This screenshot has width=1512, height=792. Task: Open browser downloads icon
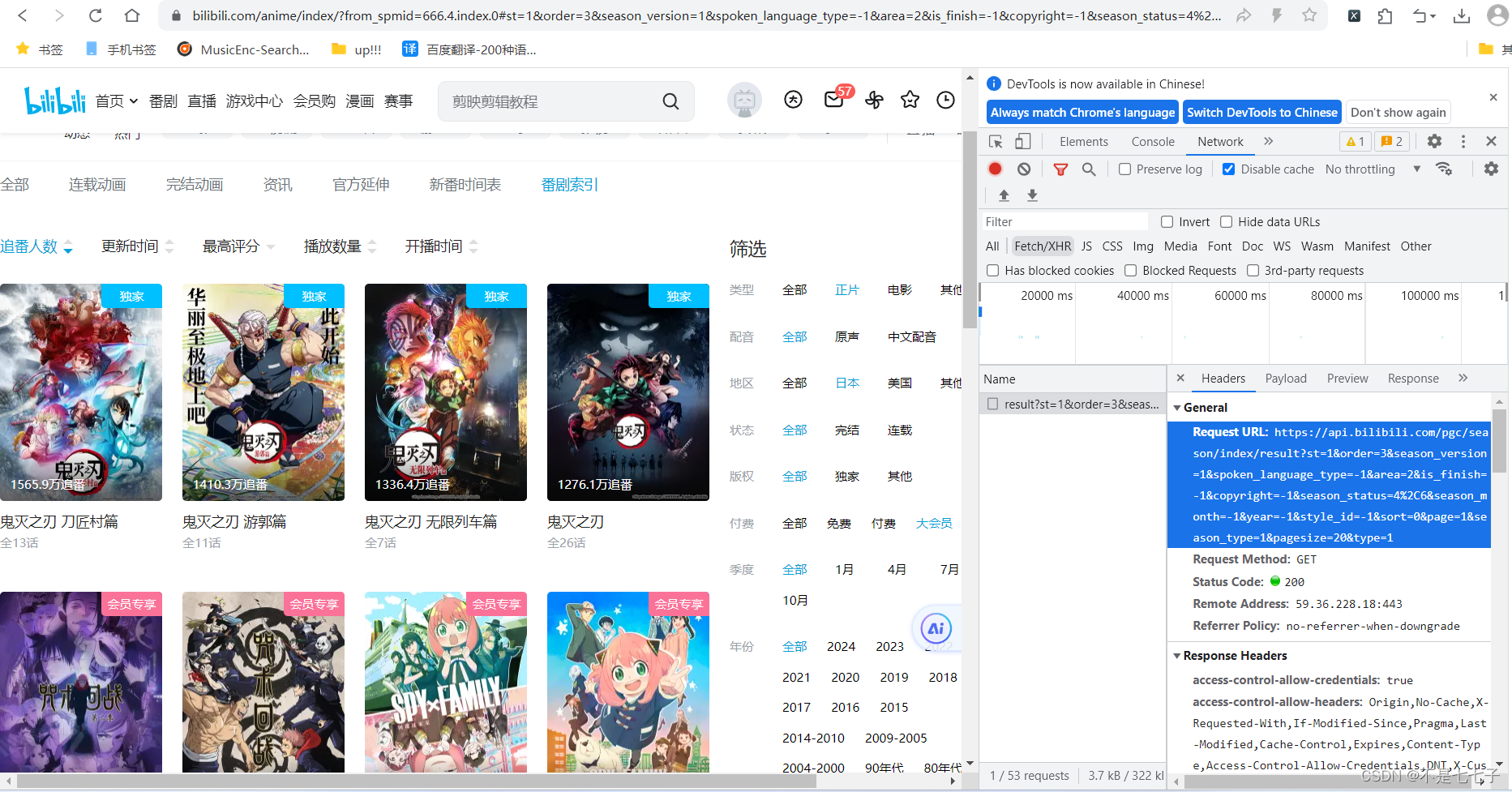tap(1461, 15)
